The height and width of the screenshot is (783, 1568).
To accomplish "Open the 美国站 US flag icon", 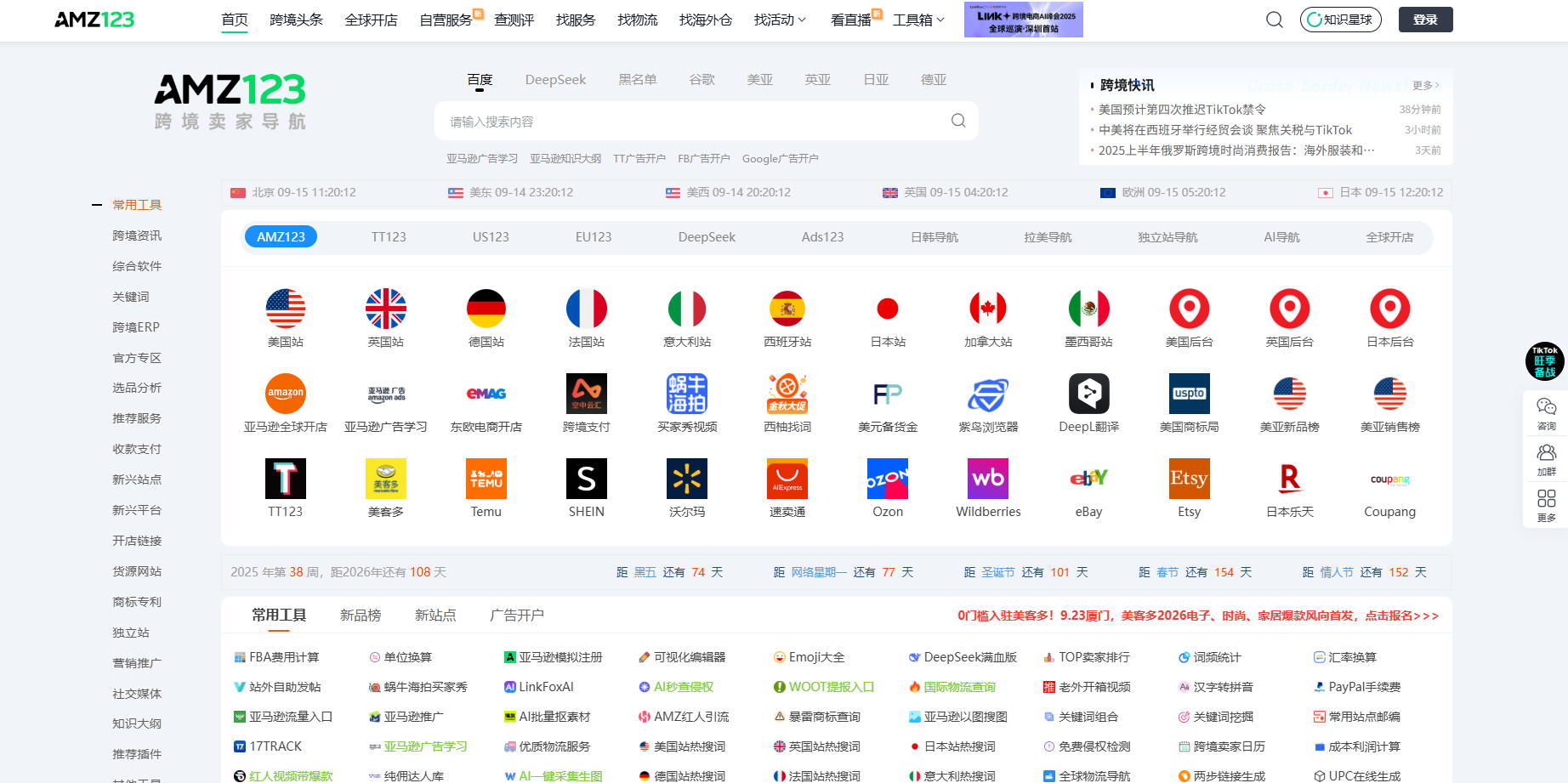I will point(286,309).
